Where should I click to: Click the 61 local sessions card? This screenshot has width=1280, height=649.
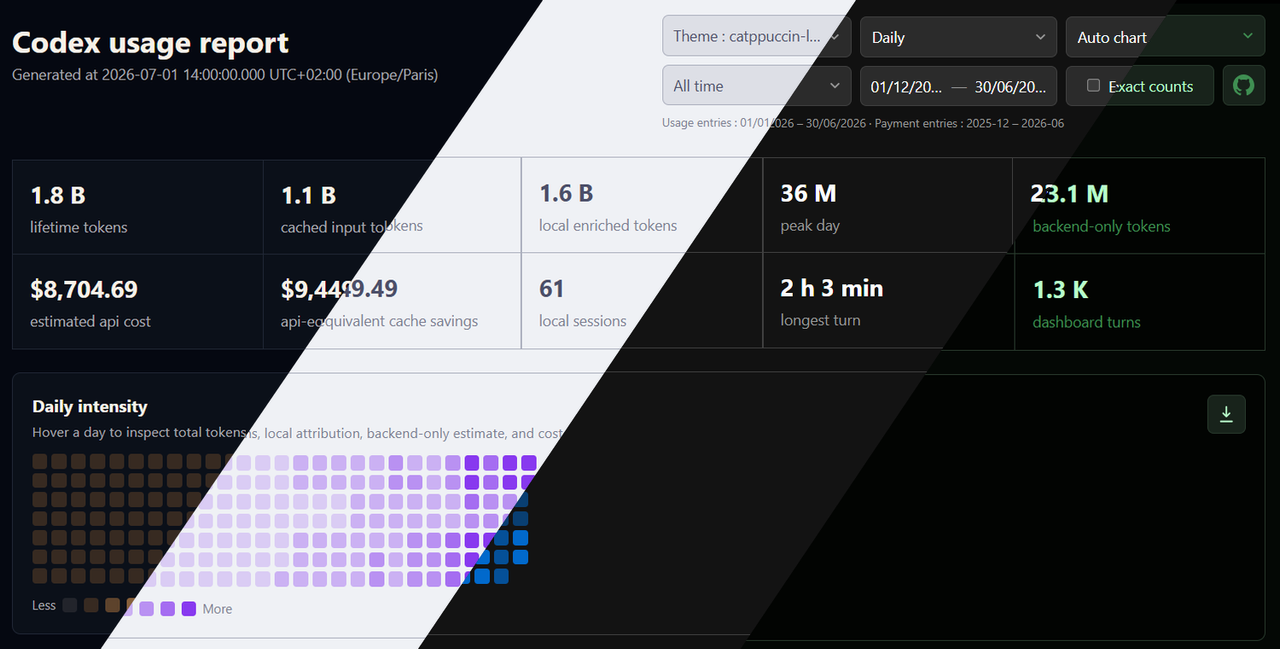pyautogui.click(x=642, y=301)
